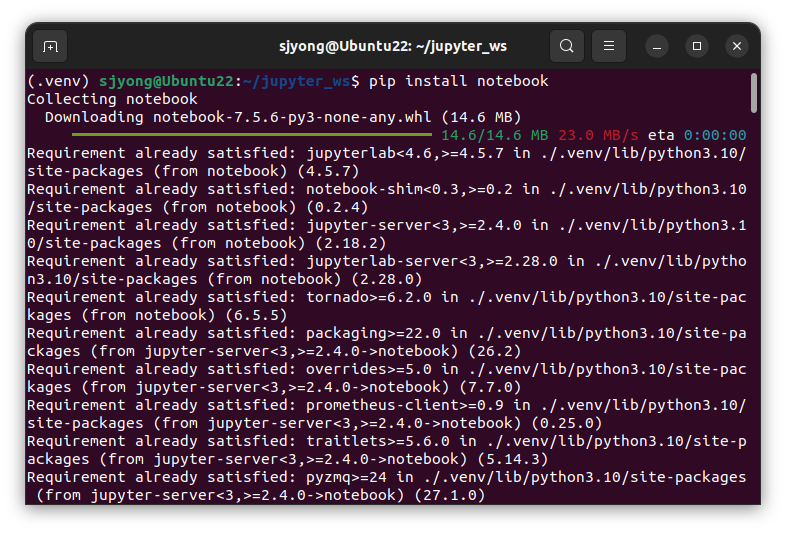Minimize the terminal window

click(x=657, y=46)
